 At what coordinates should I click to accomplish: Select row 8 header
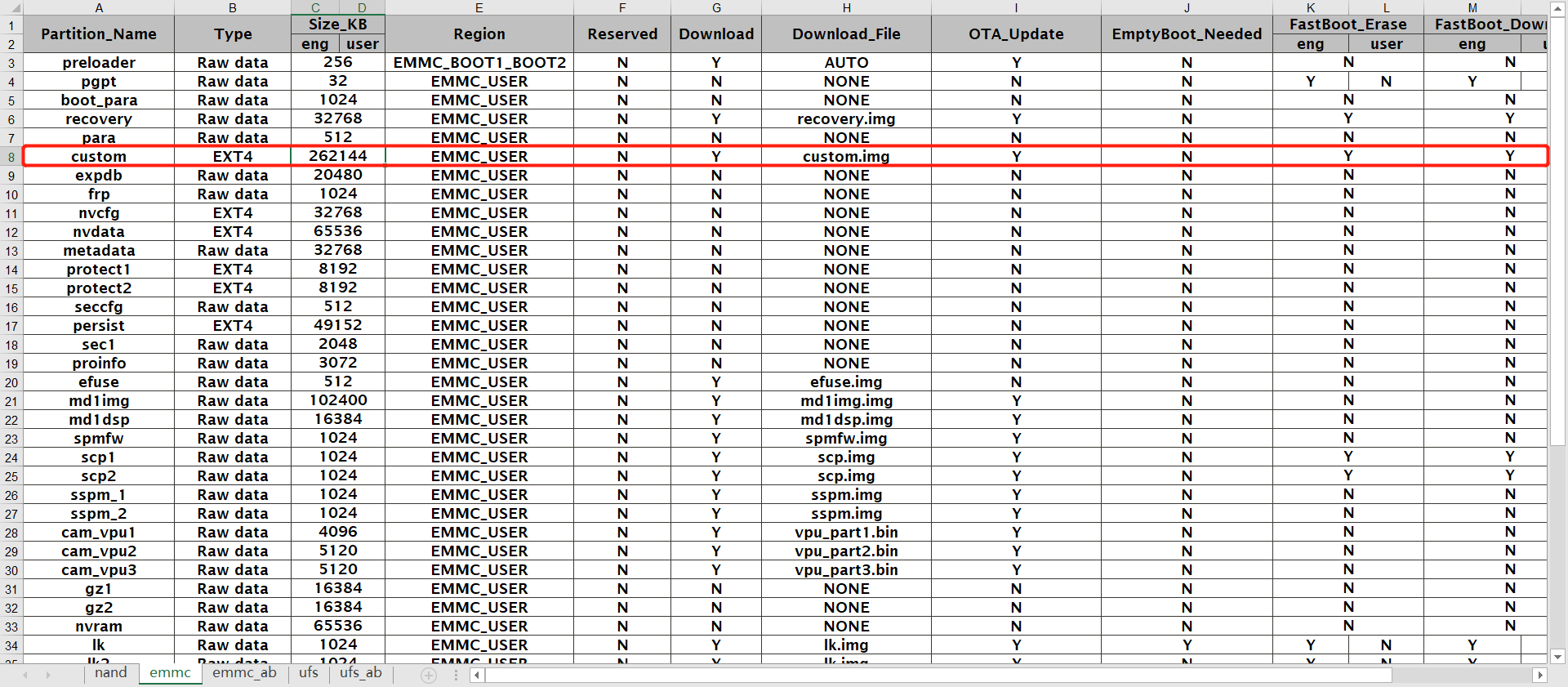pyautogui.click(x=11, y=157)
